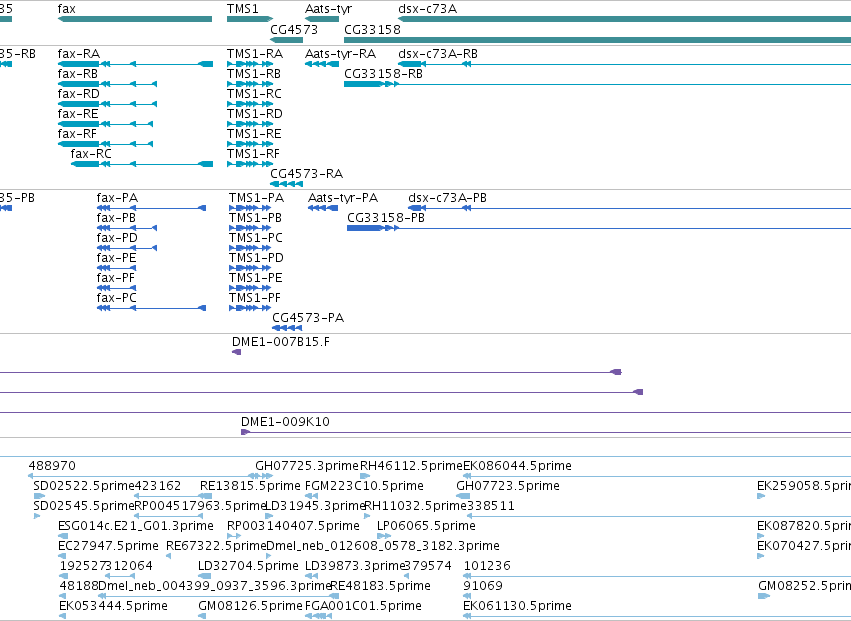The image size is (851, 621).
Task: Click the fax-PB protein label
Action: [116, 218]
